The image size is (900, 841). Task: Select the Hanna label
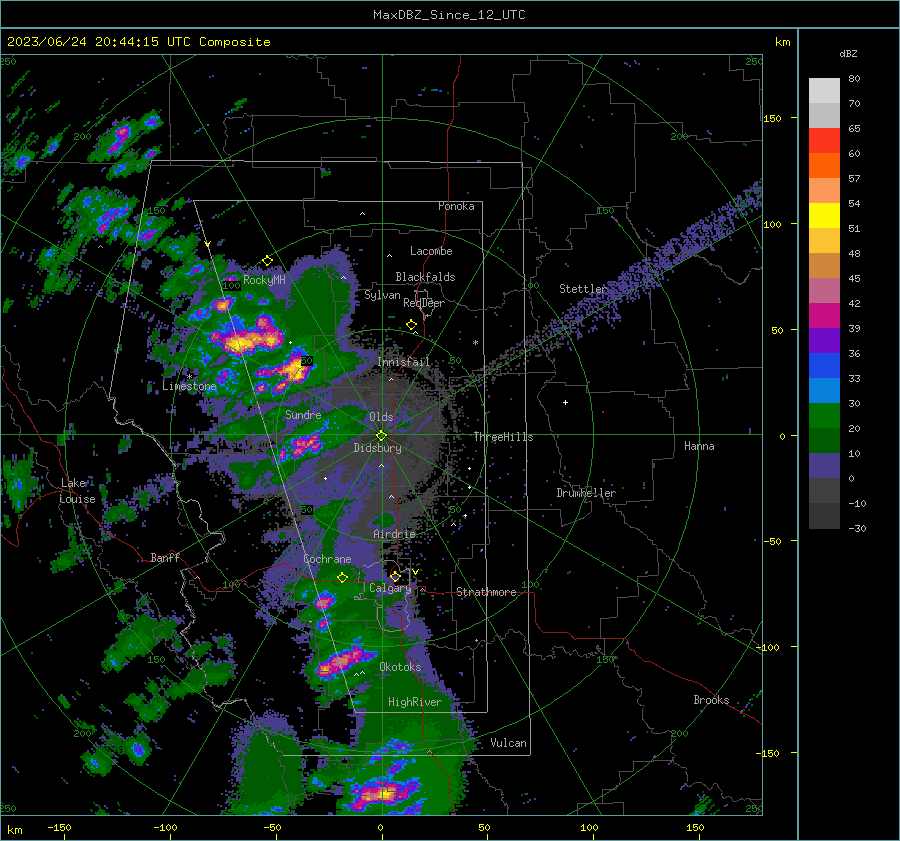[x=699, y=446]
